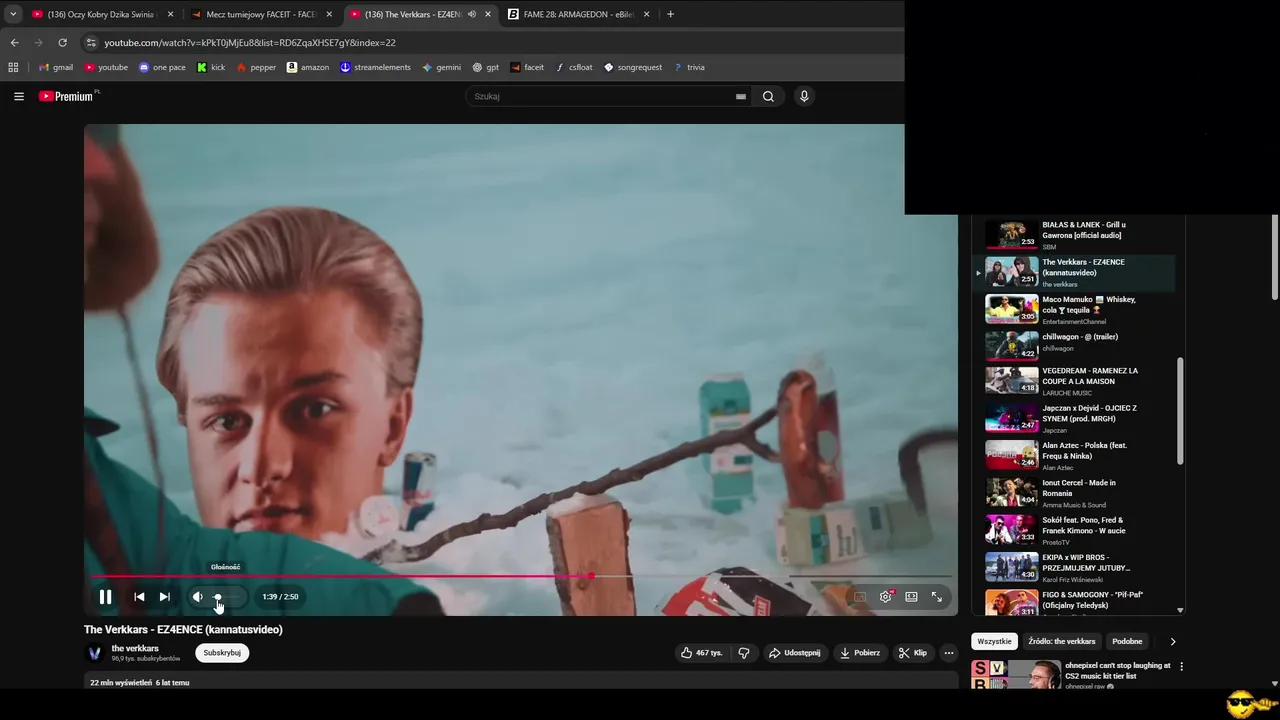1280x720 pixels.
Task: Open the faceit bookmark
Action: click(527, 68)
